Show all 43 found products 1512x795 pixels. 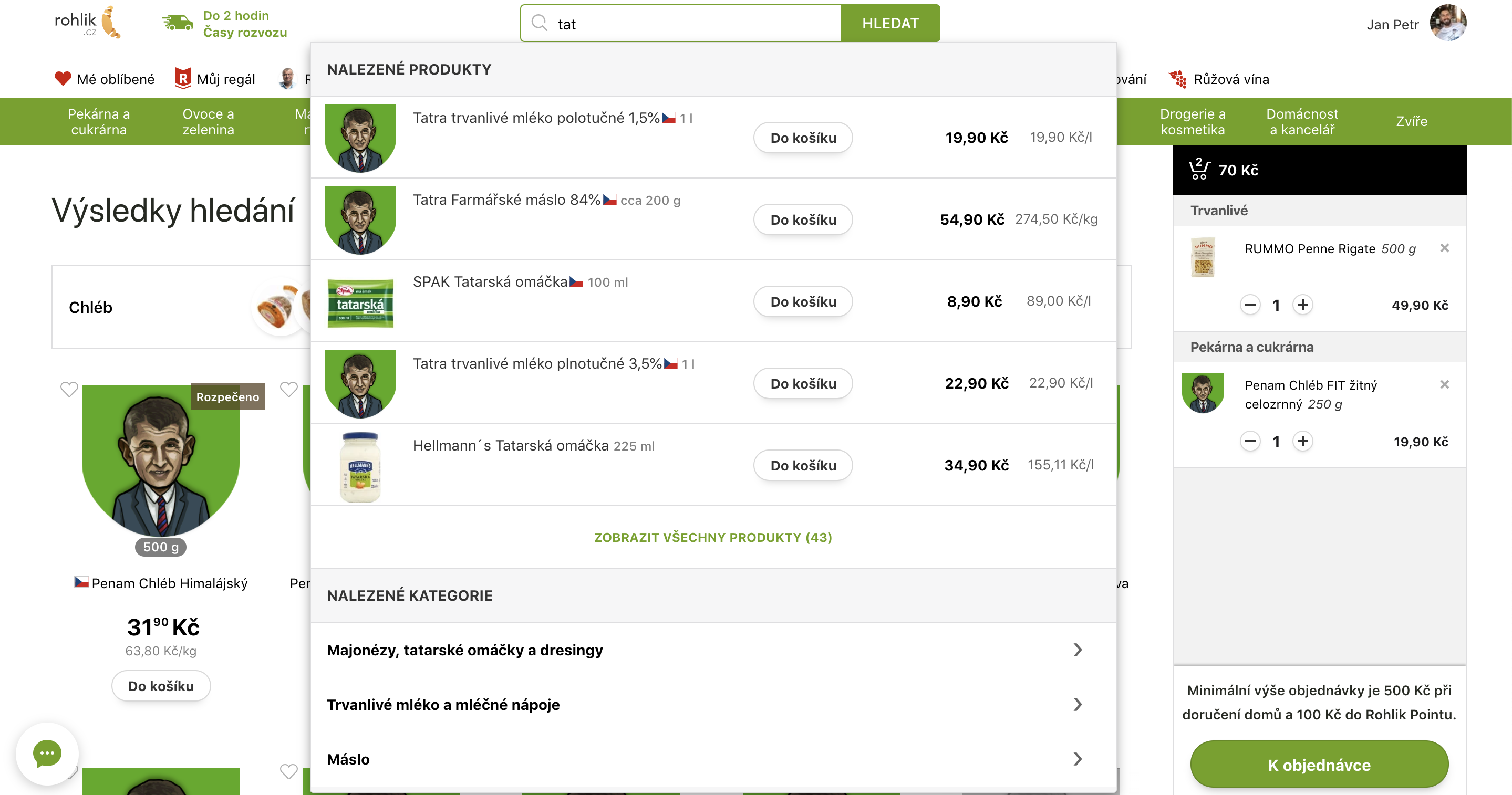pyautogui.click(x=712, y=537)
